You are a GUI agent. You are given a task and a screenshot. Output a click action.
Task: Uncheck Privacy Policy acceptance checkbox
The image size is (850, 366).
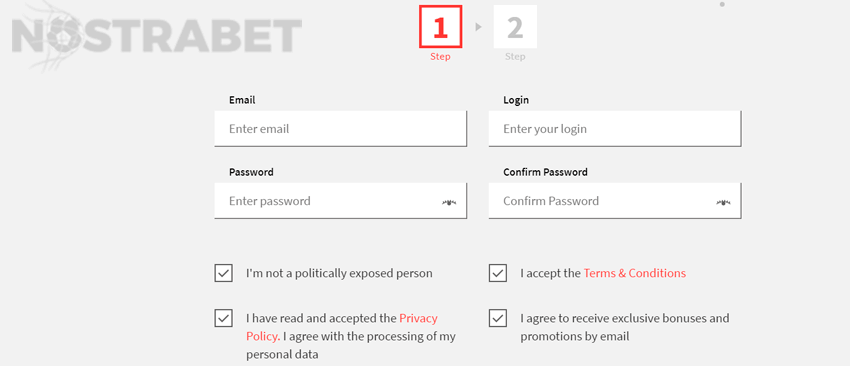223,318
